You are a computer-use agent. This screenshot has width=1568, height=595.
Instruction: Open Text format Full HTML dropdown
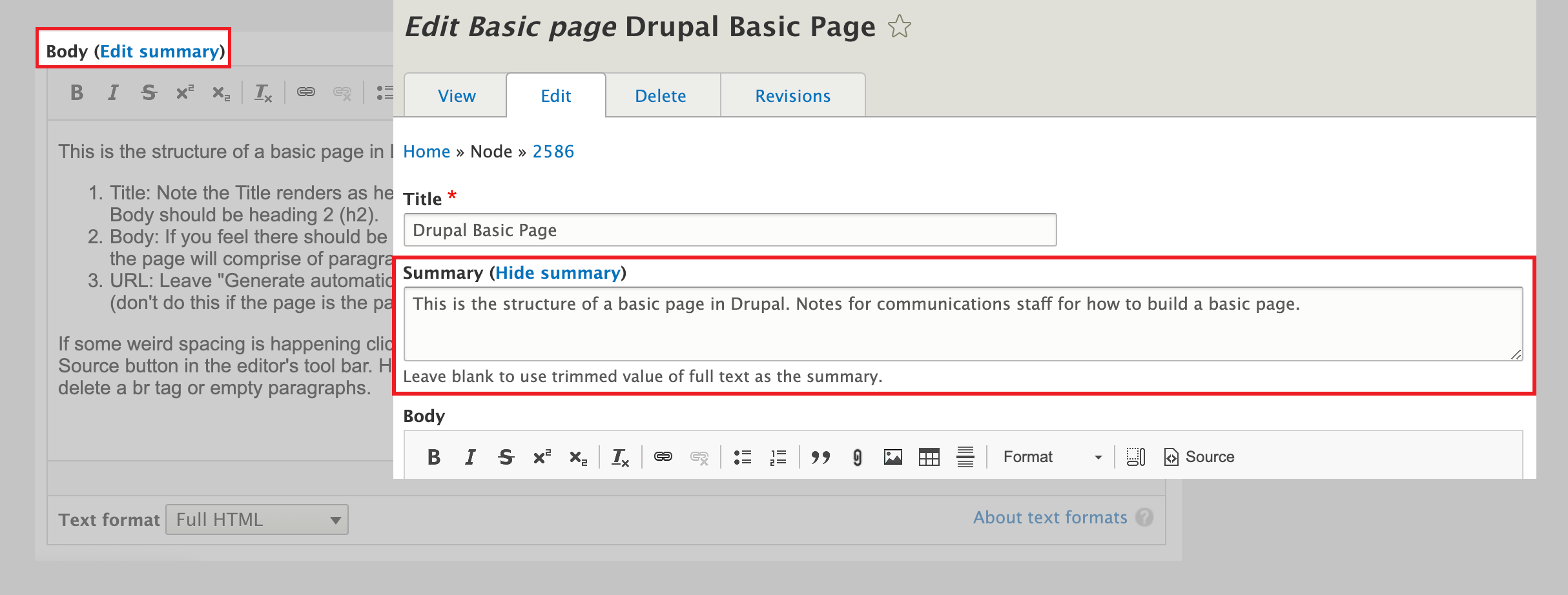pos(257,519)
